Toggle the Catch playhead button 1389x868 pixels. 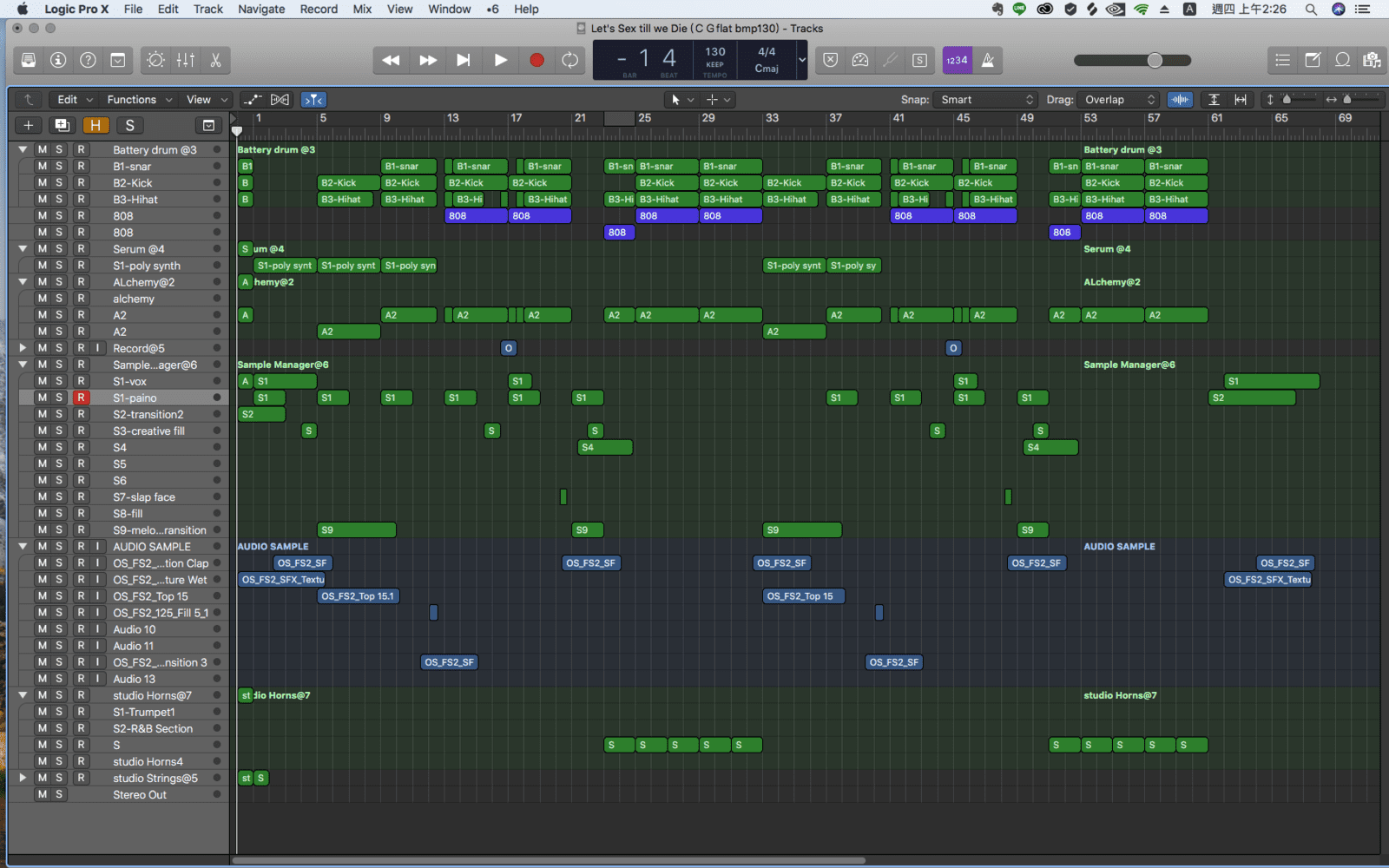tap(314, 99)
